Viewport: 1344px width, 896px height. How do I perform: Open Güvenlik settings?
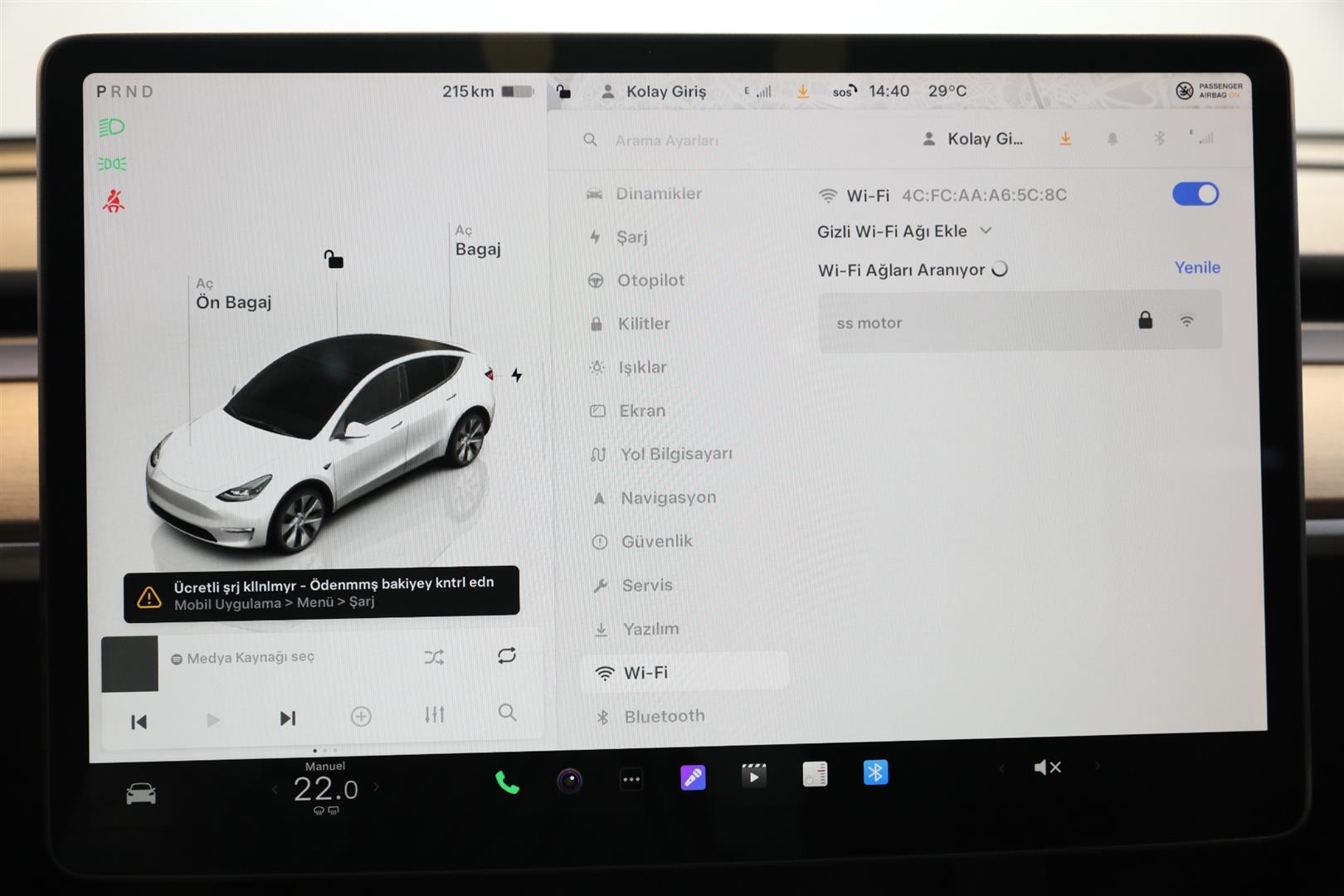(x=642, y=541)
